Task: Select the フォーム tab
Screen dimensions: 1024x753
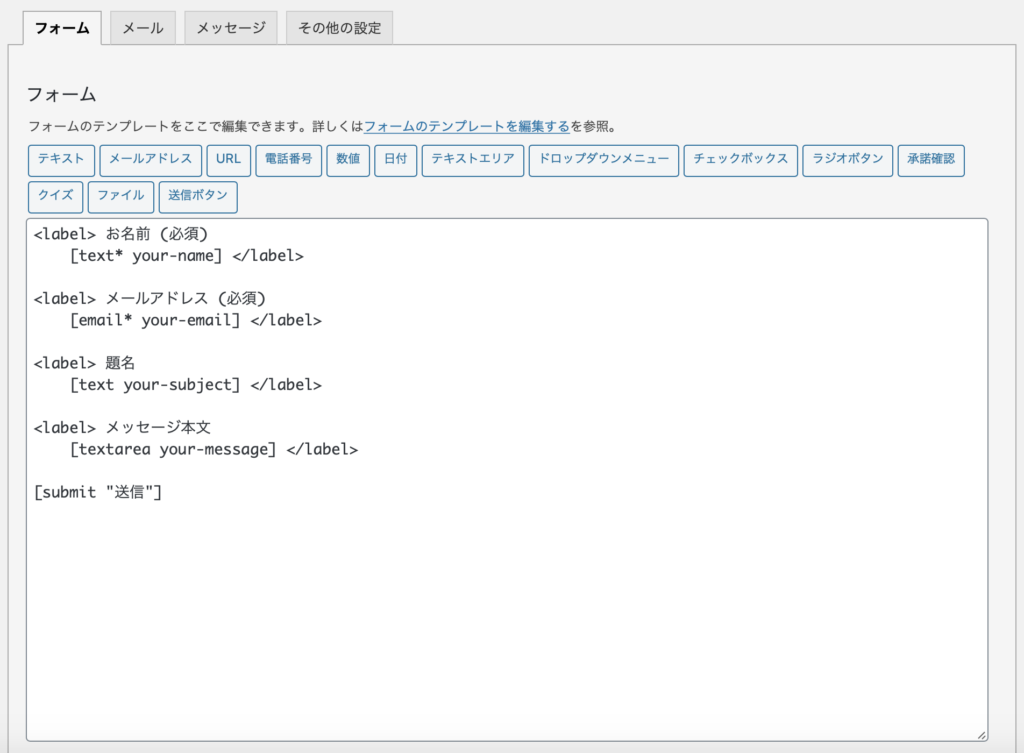Action: coord(60,29)
